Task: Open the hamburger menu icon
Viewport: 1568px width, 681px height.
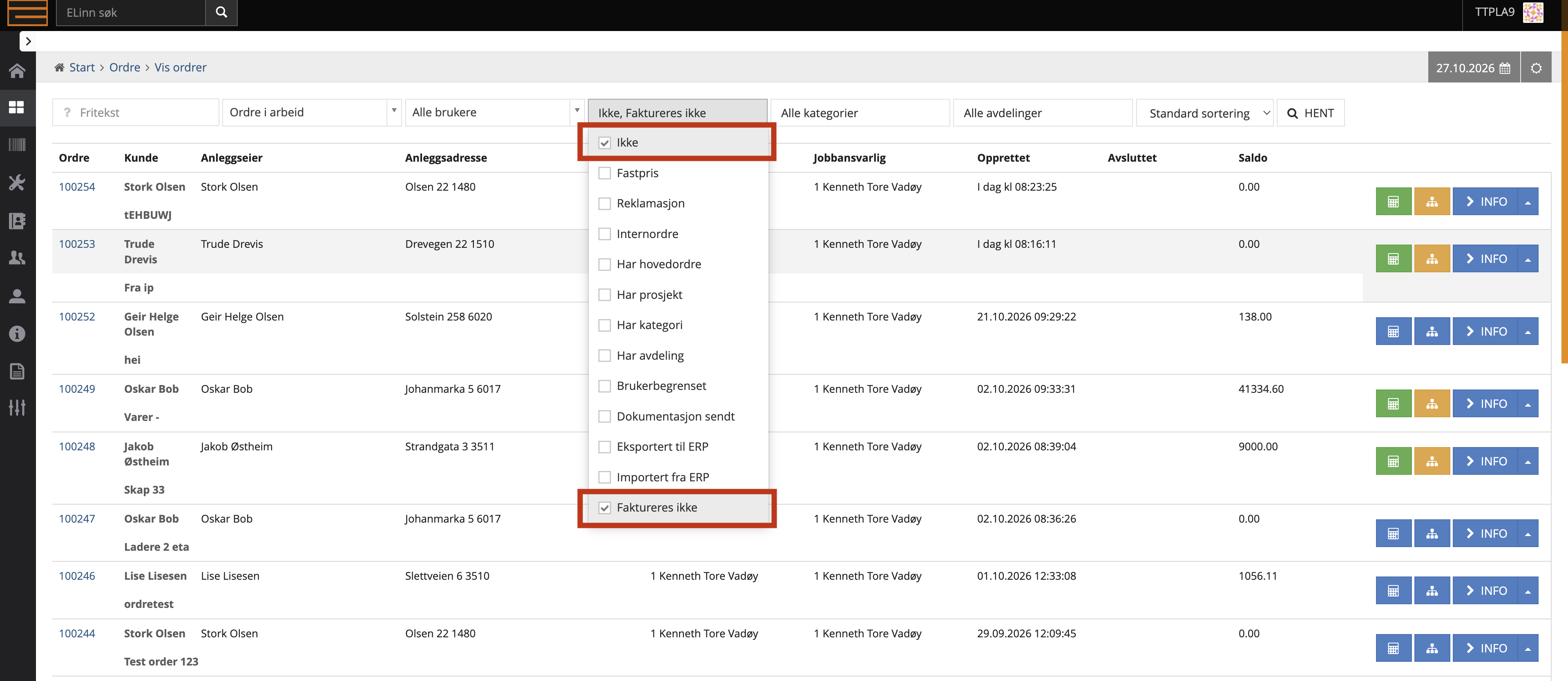Action: [27, 12]
